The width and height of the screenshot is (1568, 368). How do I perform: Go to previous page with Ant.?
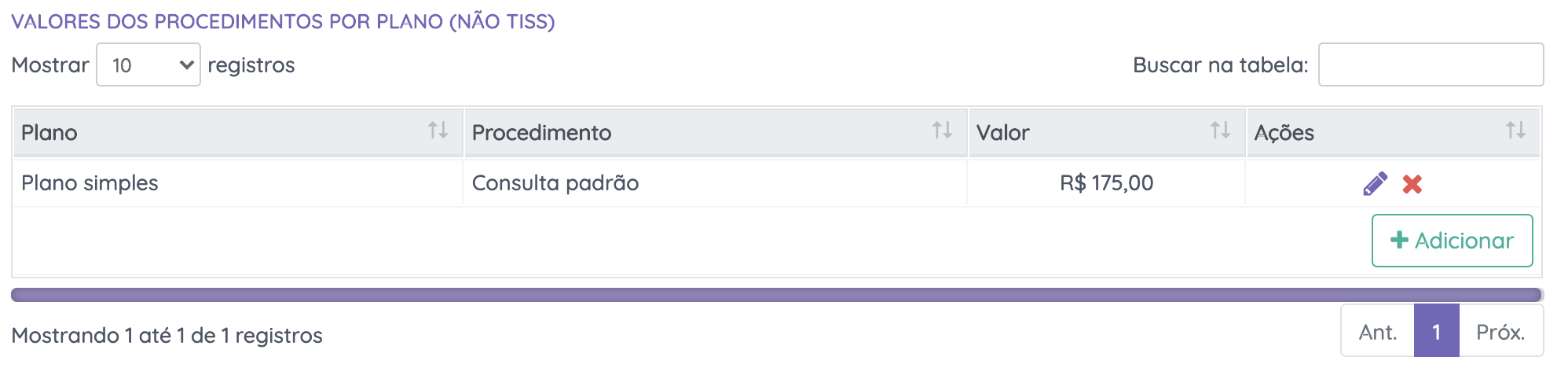[x=1378, y=332]
